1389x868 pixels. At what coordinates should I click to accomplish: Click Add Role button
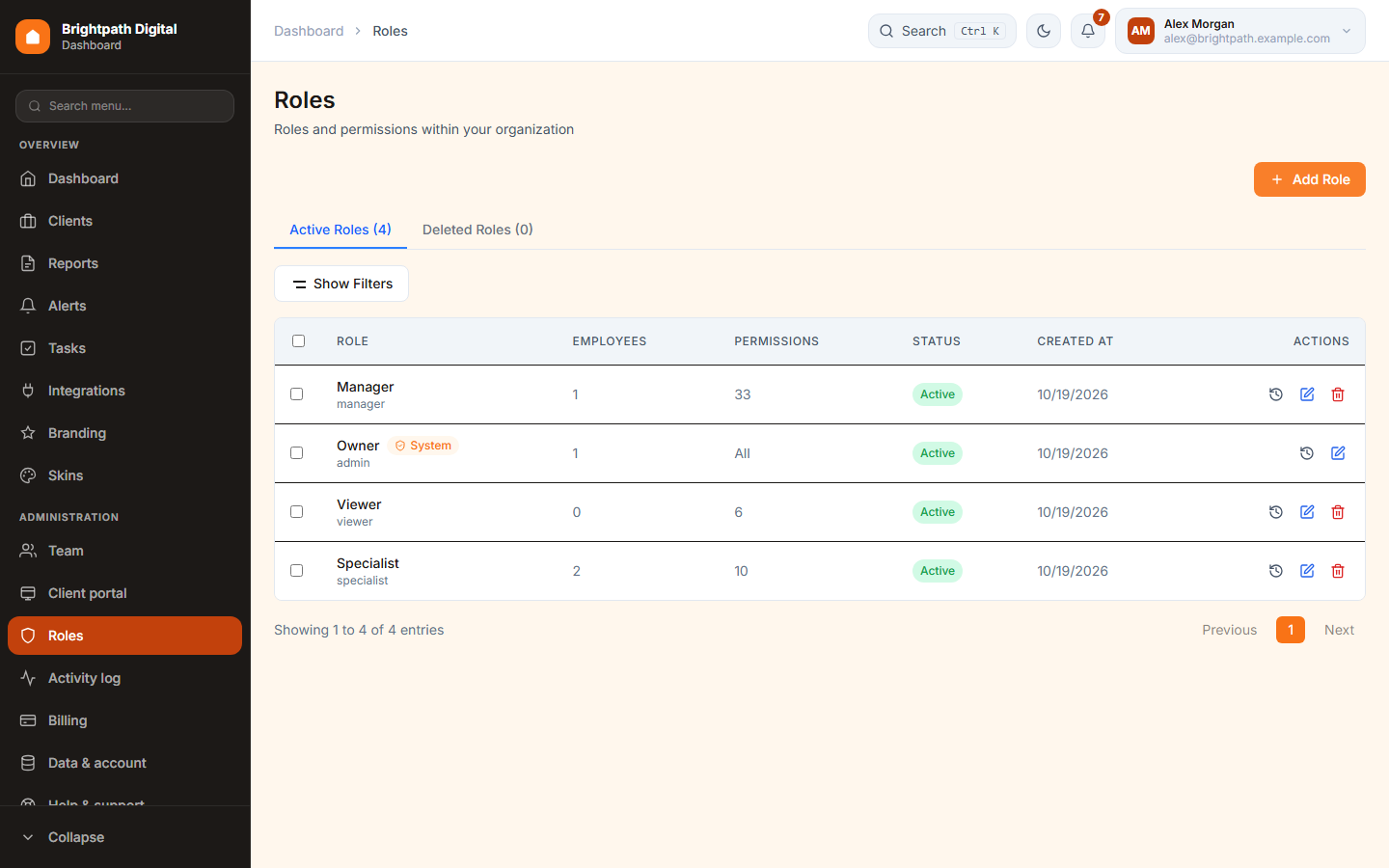pyautogui.click(x=1310, y=179)
